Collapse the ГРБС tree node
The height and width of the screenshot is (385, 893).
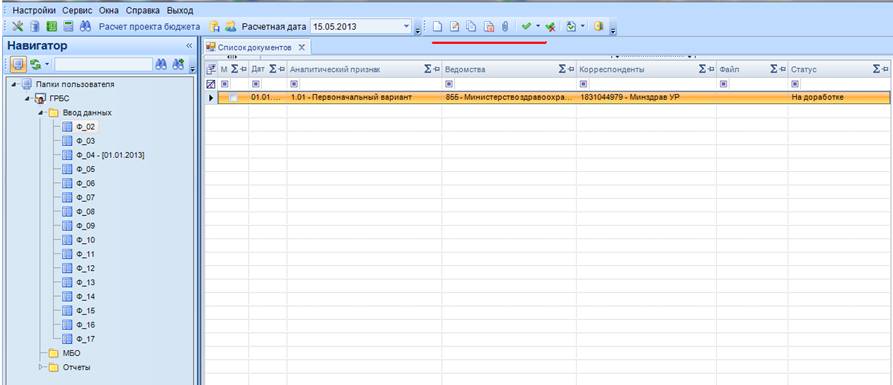[26, 99]
